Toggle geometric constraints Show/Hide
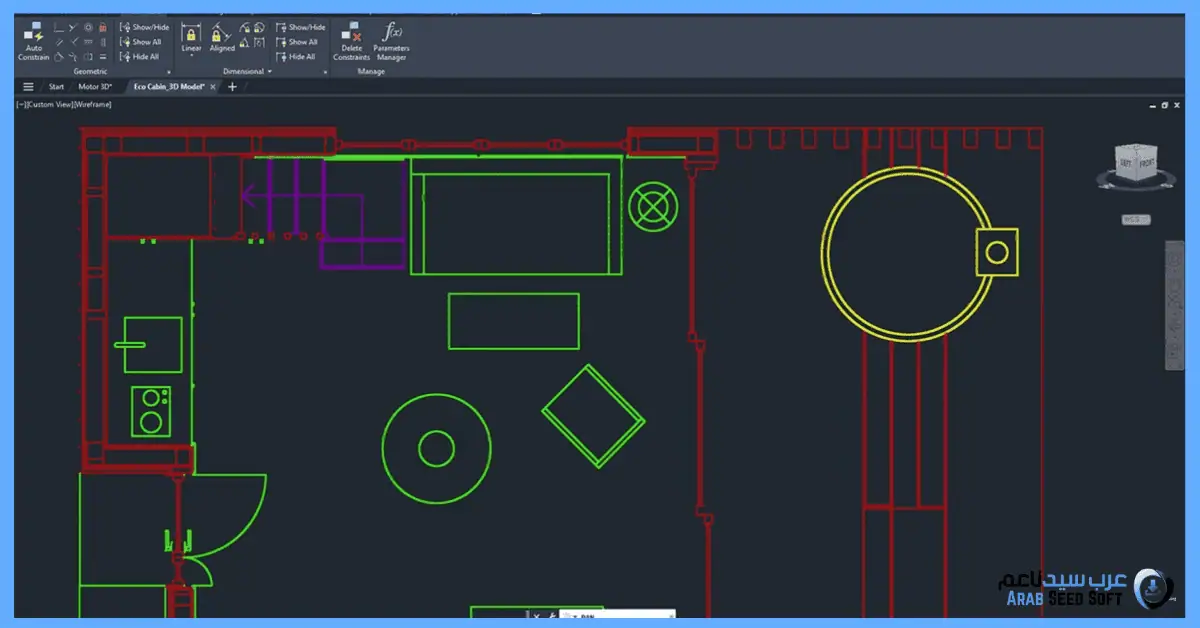This screenshot has height=628, width=1200. 145,27
